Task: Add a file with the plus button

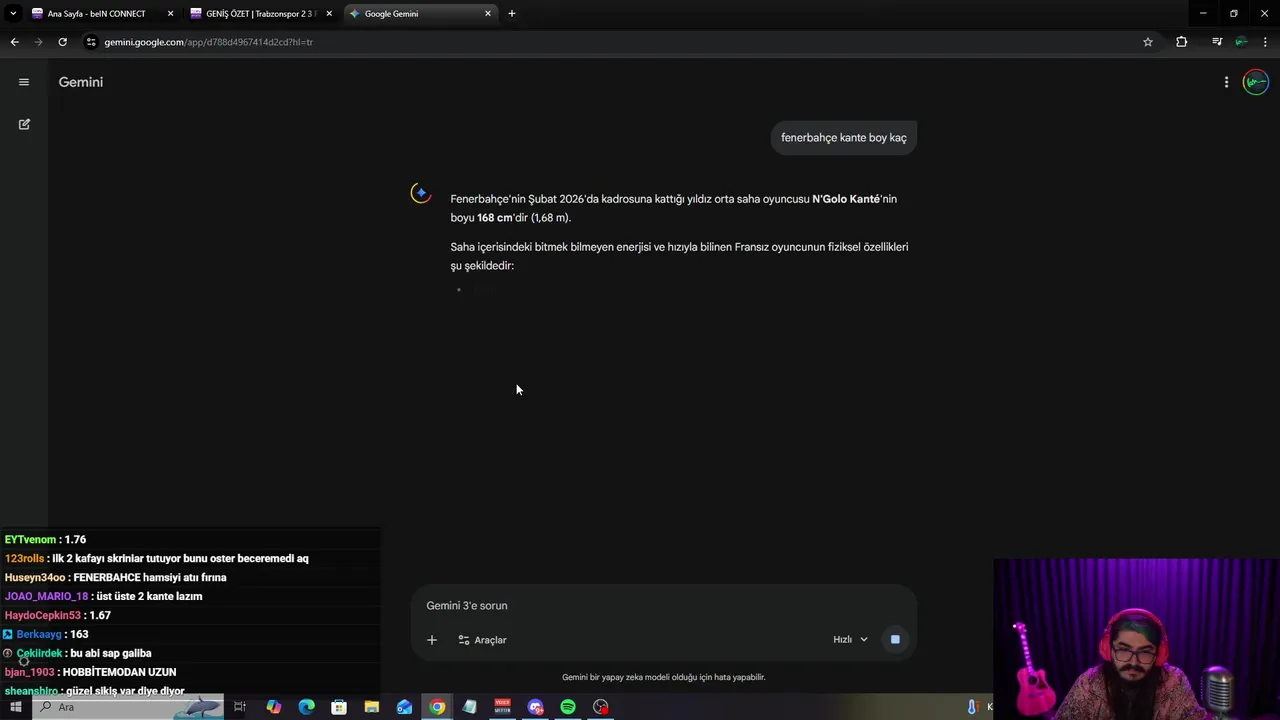Action: coord(432,640)
